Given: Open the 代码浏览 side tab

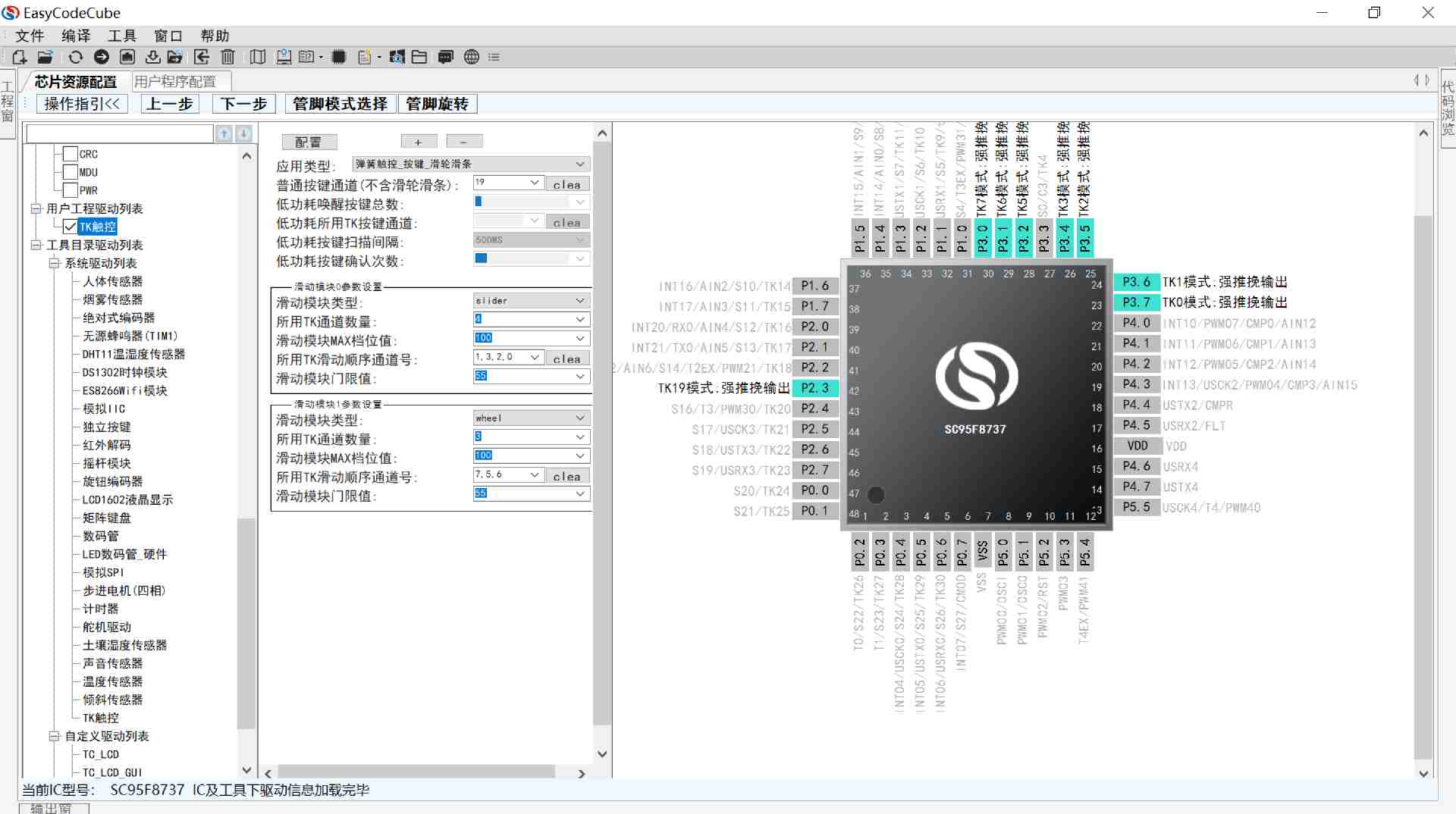Looking at the screenshot, I should pos(1448,108).
